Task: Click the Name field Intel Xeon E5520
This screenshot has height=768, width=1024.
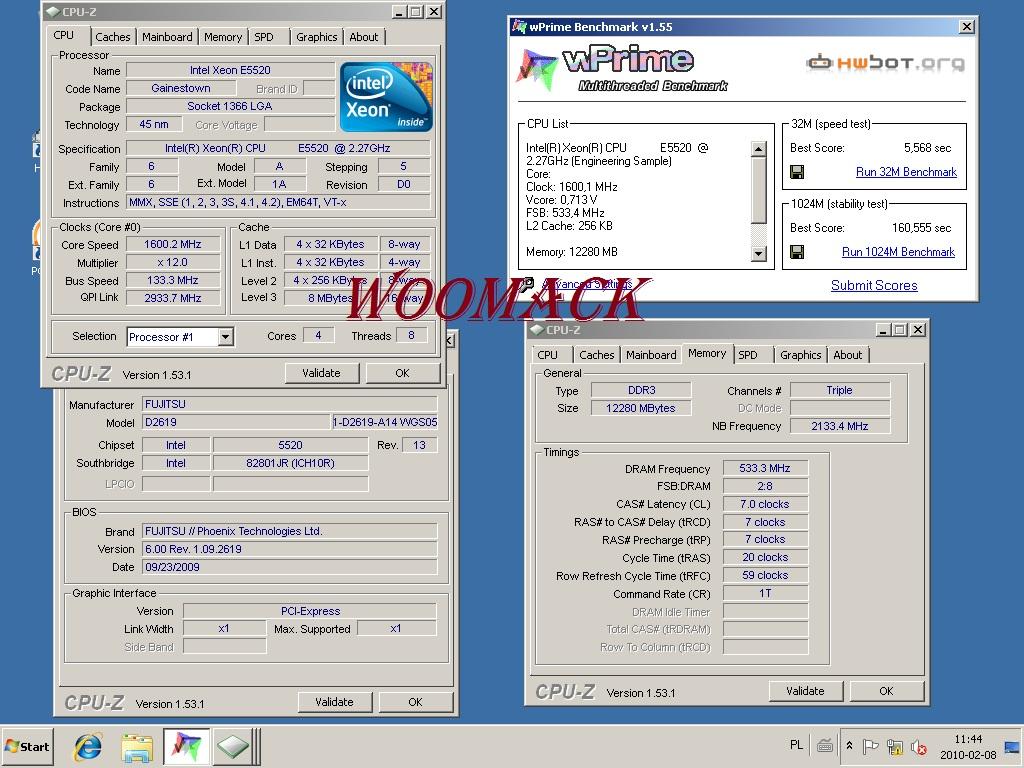Action: (230, 70)
